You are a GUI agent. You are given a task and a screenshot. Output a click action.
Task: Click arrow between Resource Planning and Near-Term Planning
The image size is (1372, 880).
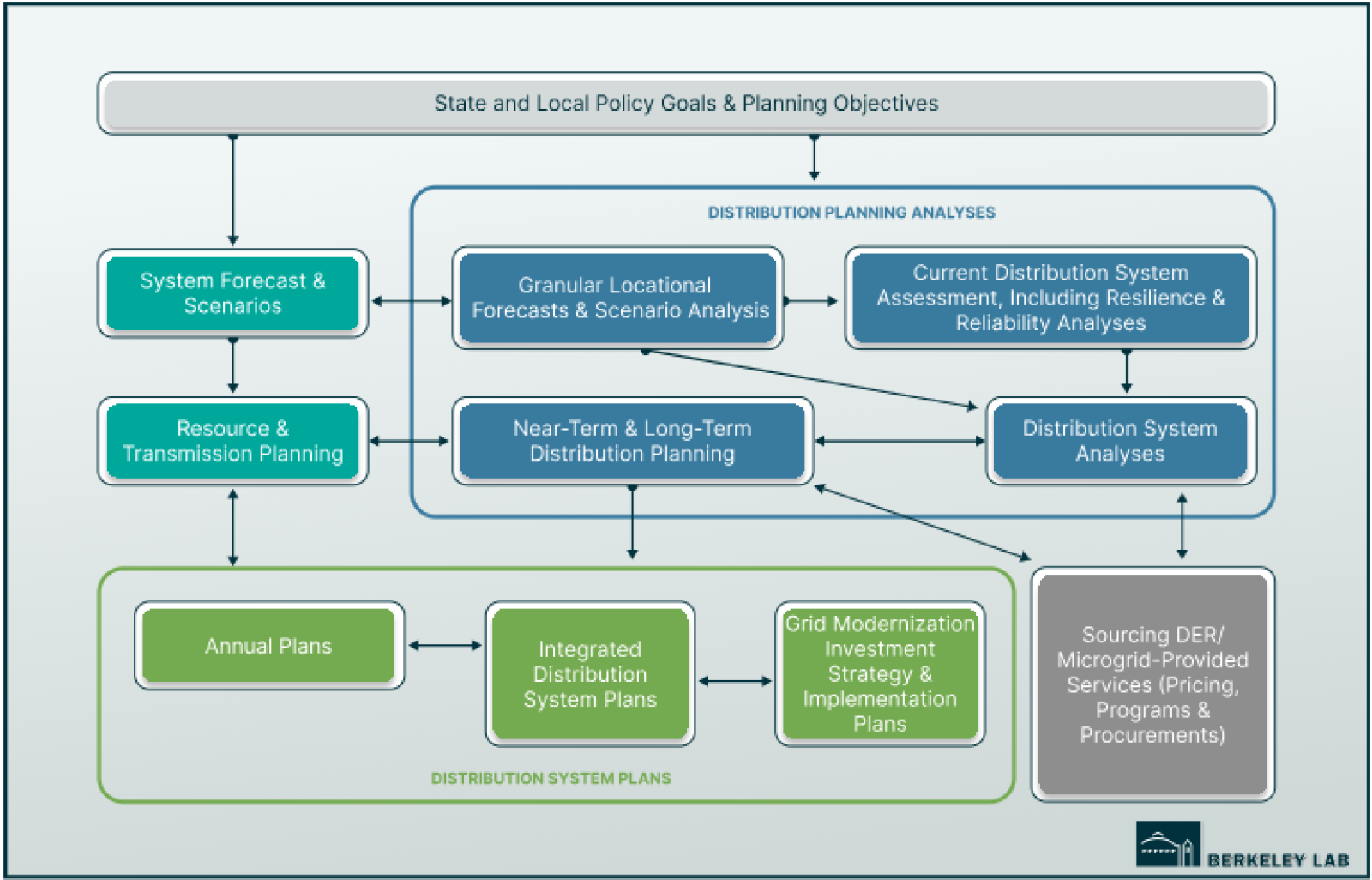[x=410, y=441]
